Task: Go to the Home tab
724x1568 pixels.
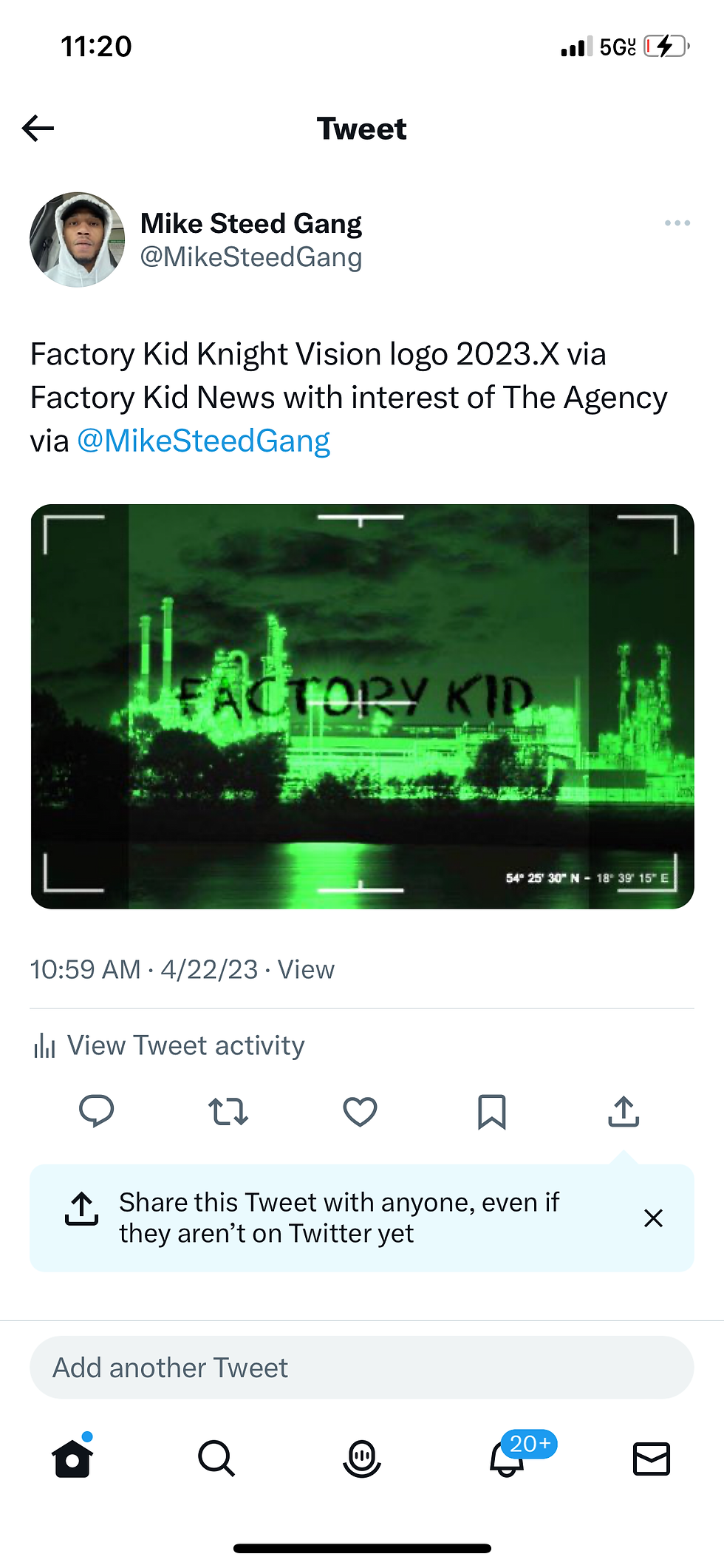Action: tap(72, 1459)
